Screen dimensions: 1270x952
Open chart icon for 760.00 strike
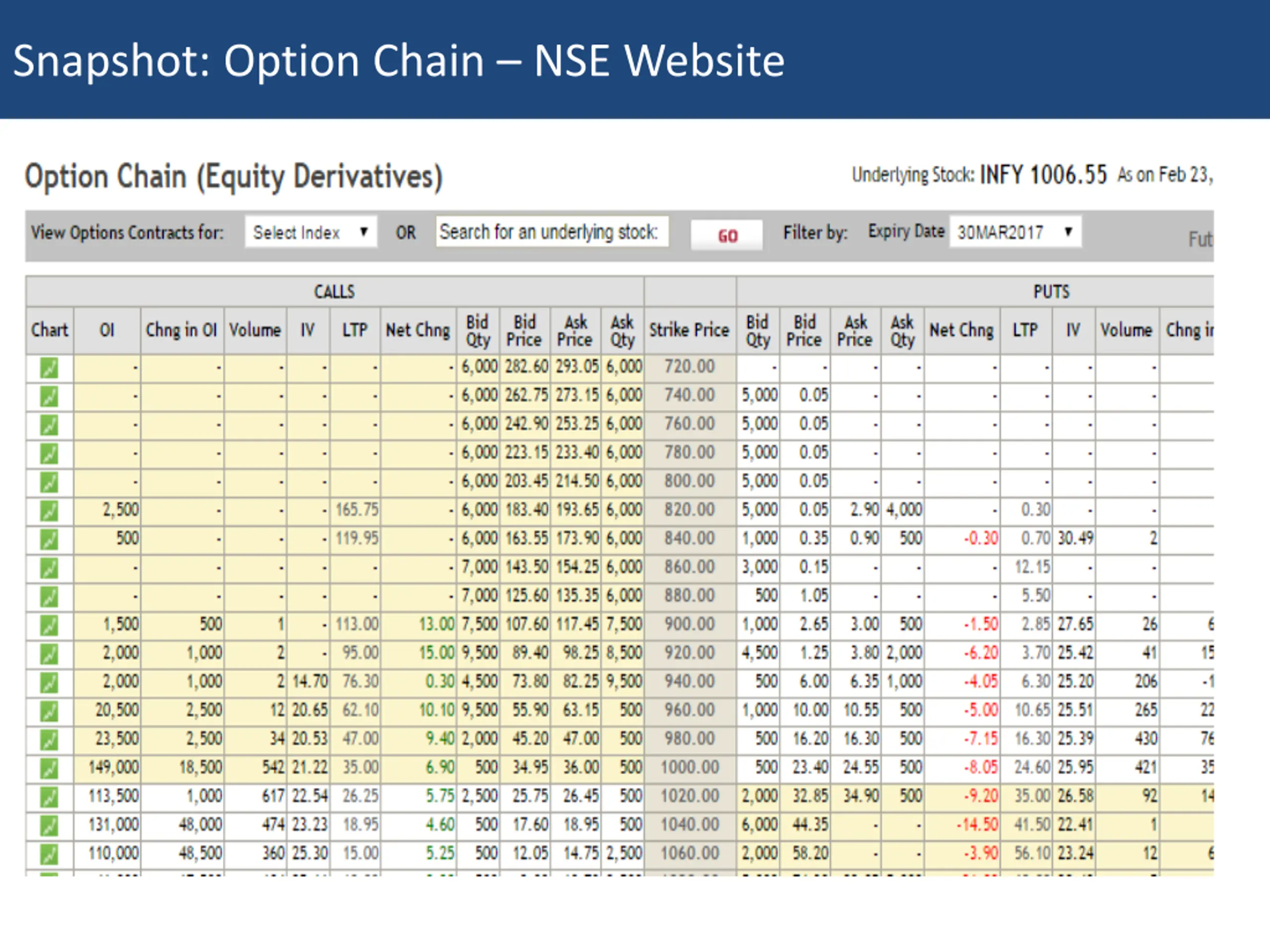[49, 425]
